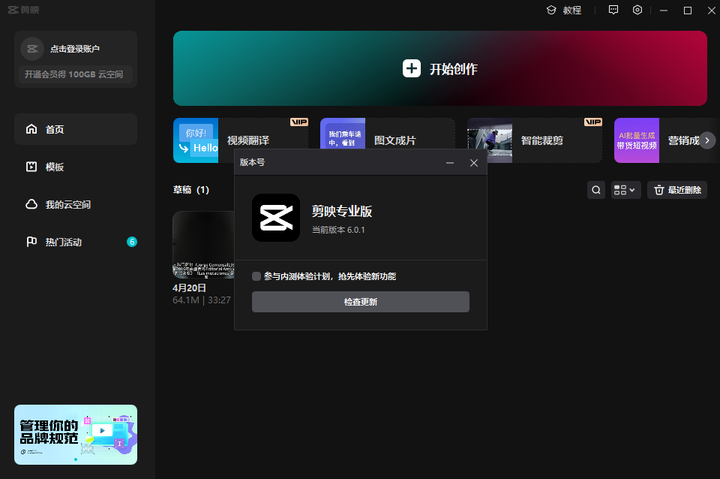This screenshot has height=479, width=720.
Task: Click the 图文成片 blue thumbnail
Action: [343, 133]
